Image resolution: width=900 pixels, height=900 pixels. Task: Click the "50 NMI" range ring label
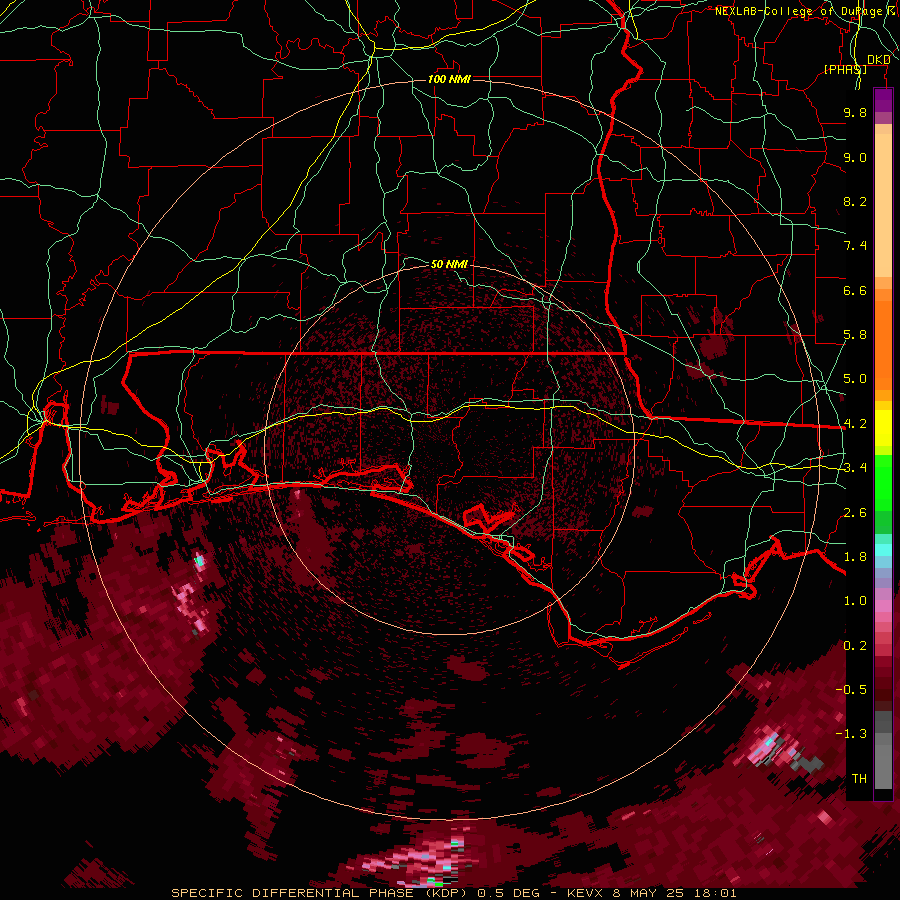(x=449, y=264)
